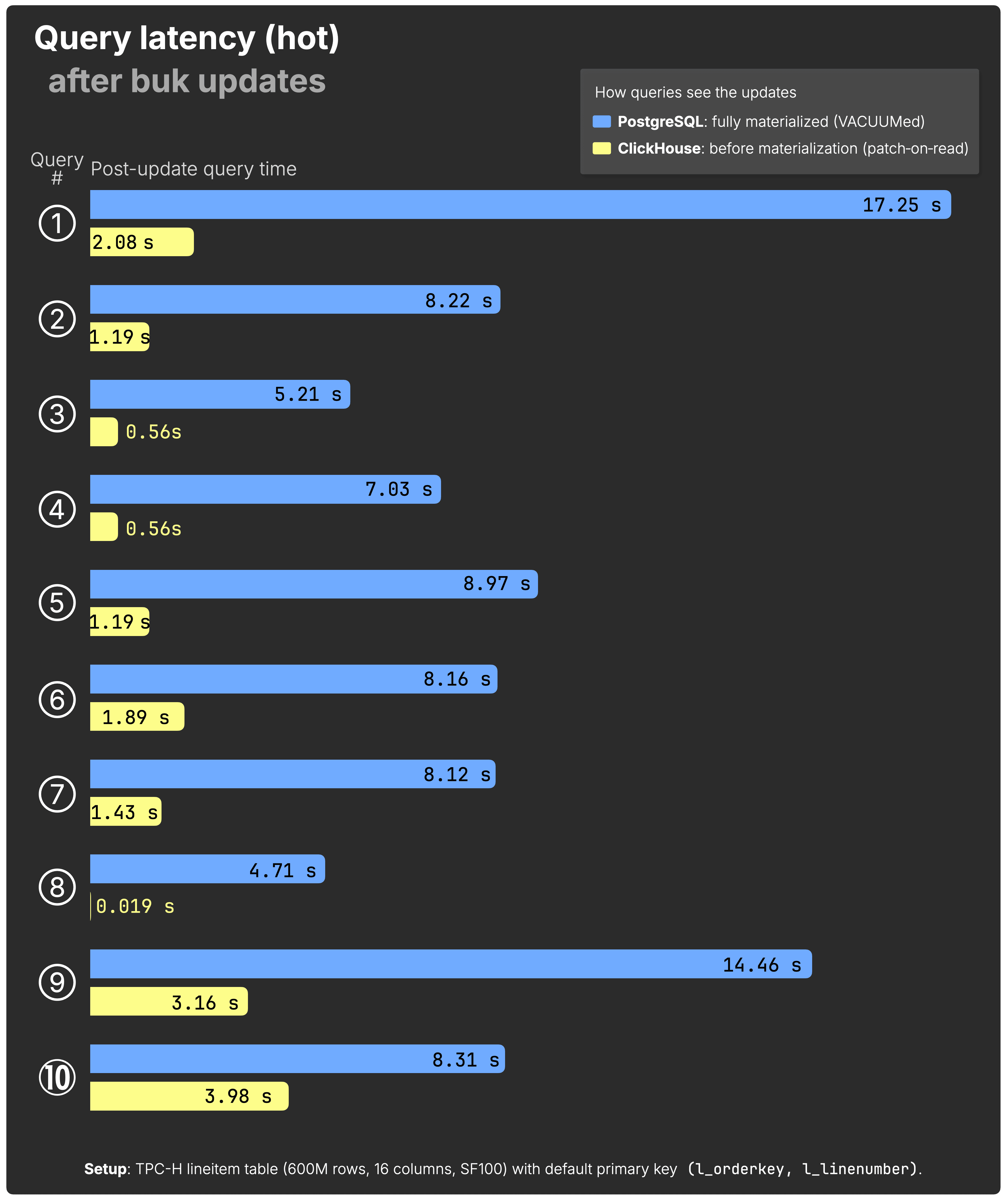
Task: Click the circled number 4 query icon
Action: [x=57, y=509]
